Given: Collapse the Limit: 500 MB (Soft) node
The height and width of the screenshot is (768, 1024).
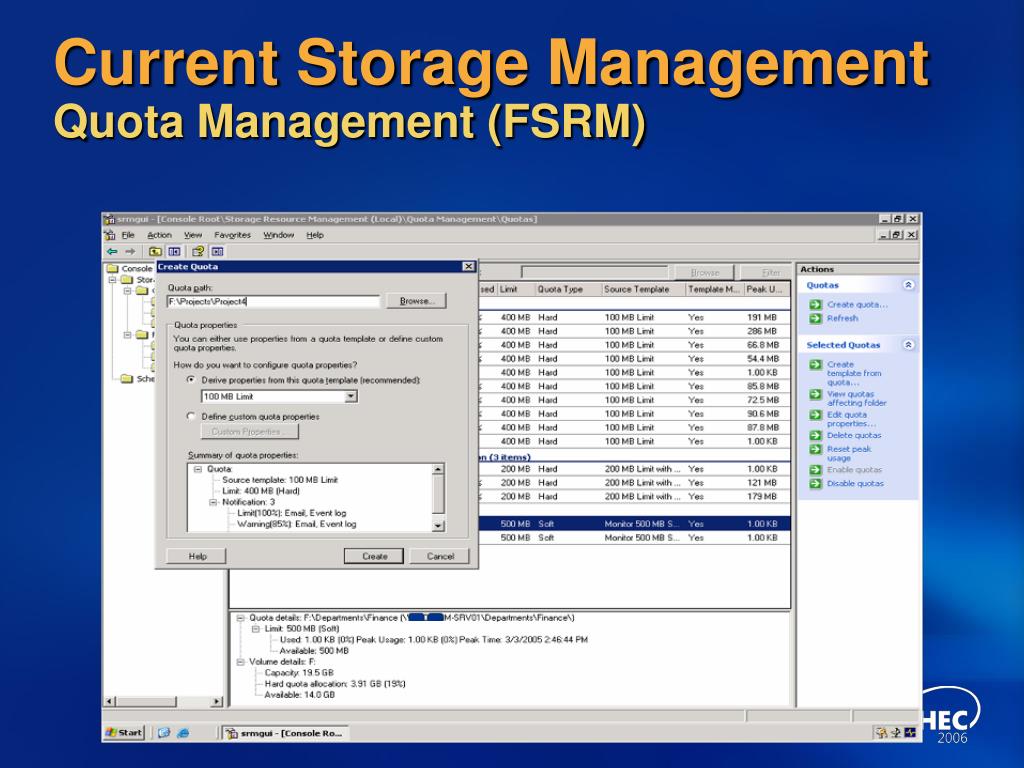Looking at the screenshot, I should [255, 629].
